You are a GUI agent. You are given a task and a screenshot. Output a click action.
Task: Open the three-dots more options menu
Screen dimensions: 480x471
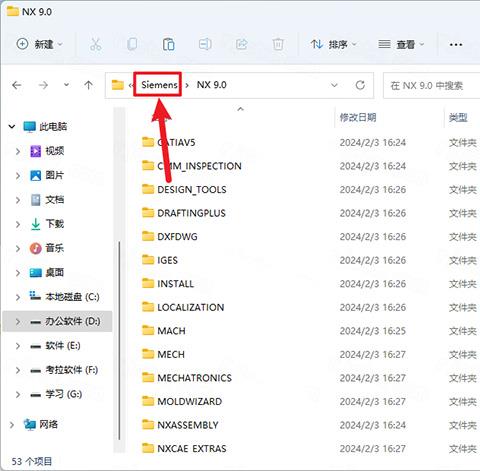[456, 44]
